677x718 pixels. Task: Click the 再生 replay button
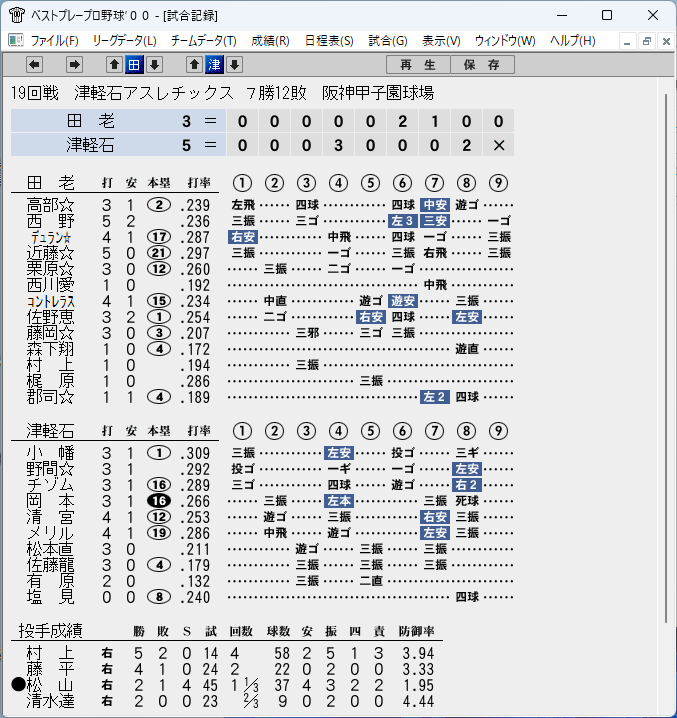[x=418, y=65]
